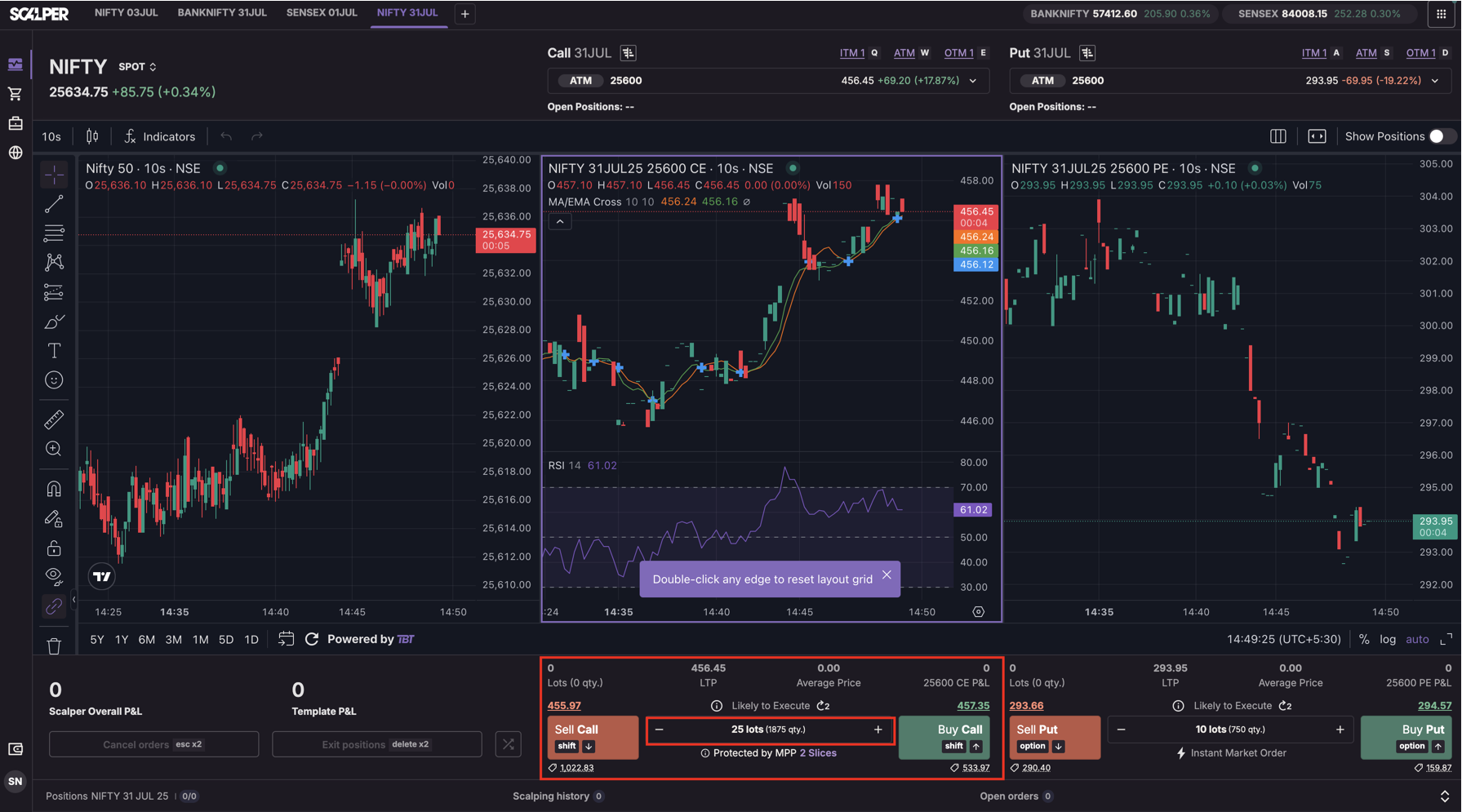Add a new tab with the plus button

point(464,14)
